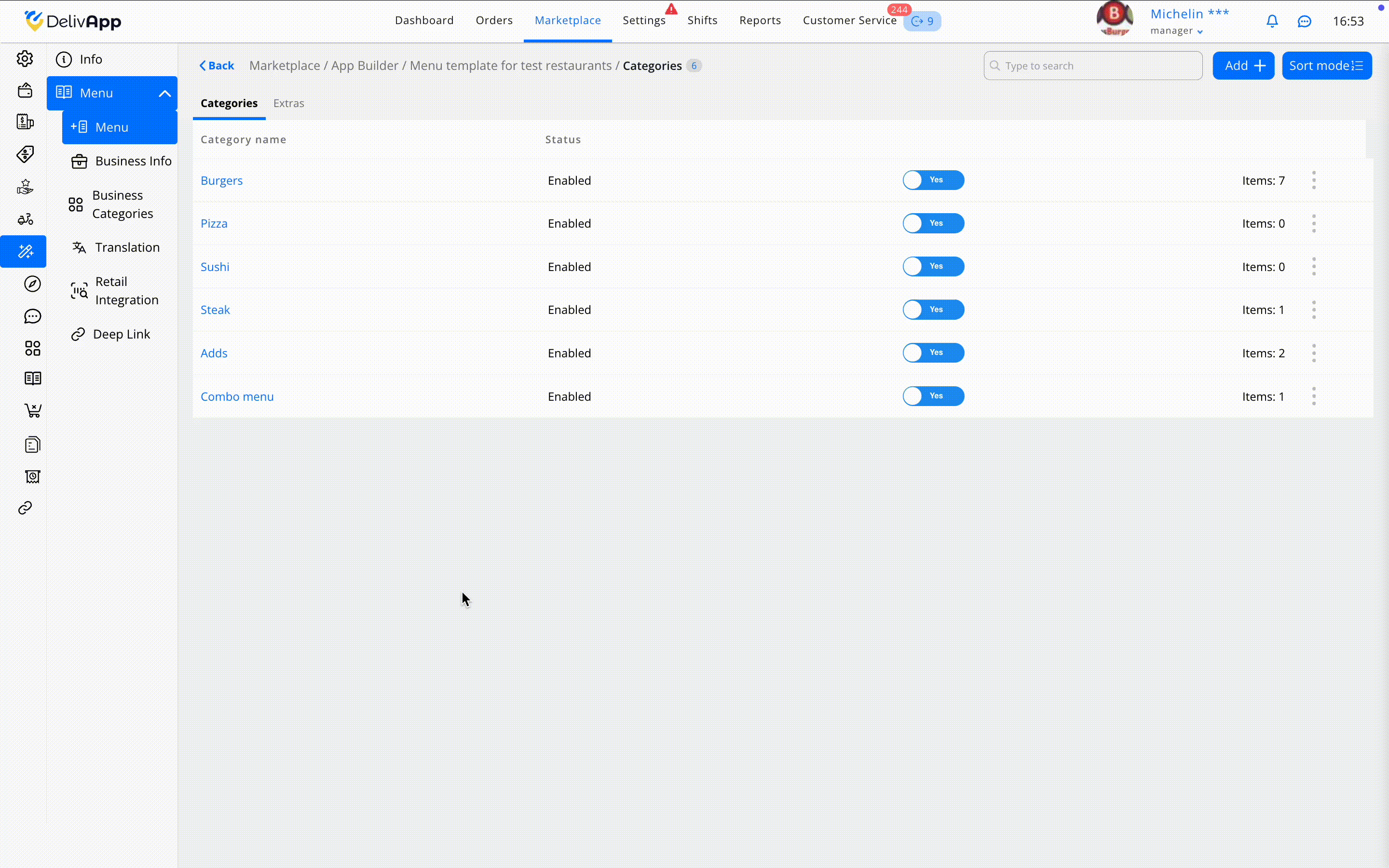
Task: Click the loyalty star-hand icon in sidebar
Action: (25, 187)
